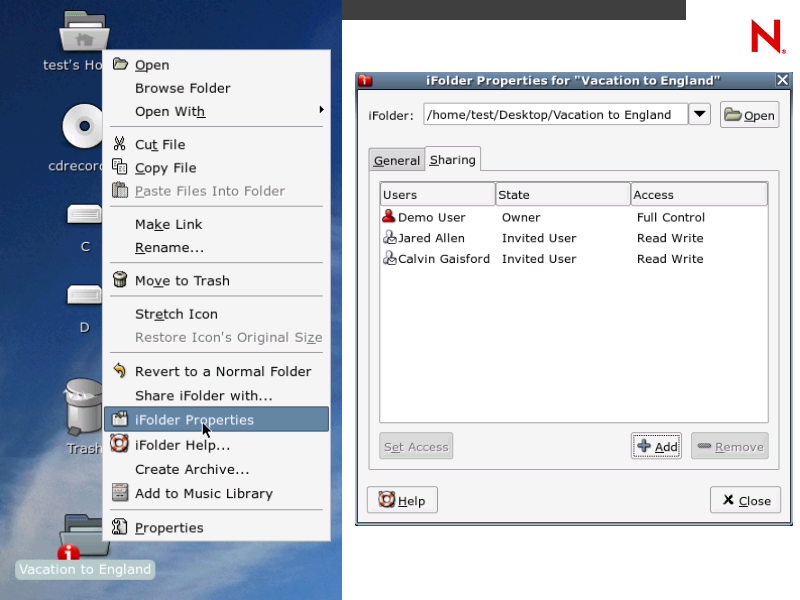Click the icon beside Properties menu entry
This screenshot has height=600, width=800.
pyautogui.click(x=119, y=527)
